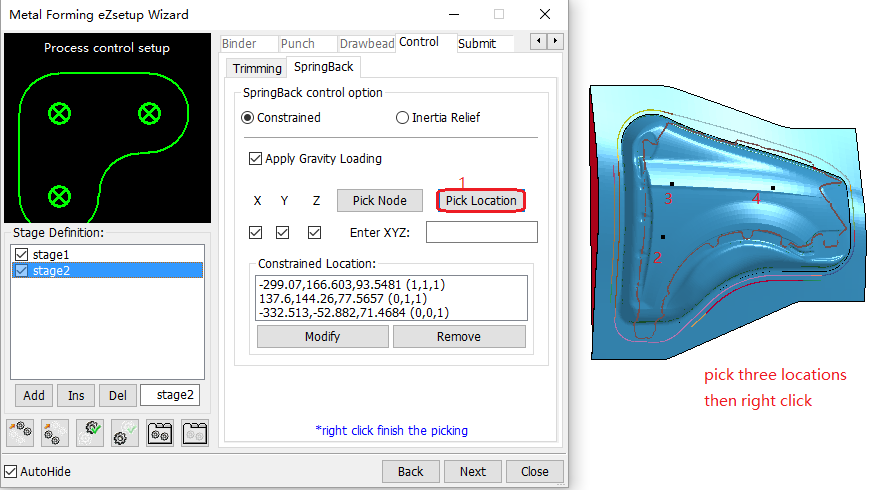871x490 pixels.
Task: Close the eZsetup Wizard window
Action: (x=545, y=14)
